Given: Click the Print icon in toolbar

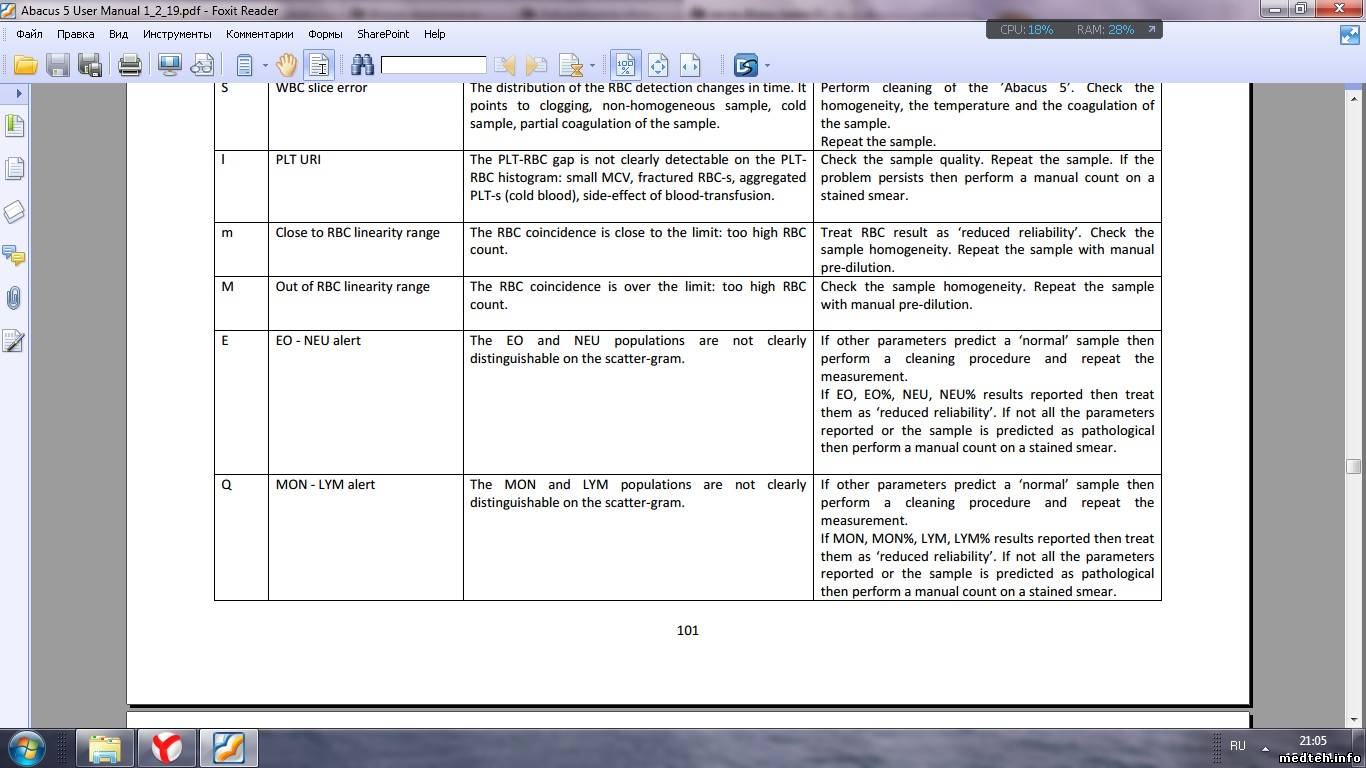Looking at the screenshot, I should (x=130, y=66).
